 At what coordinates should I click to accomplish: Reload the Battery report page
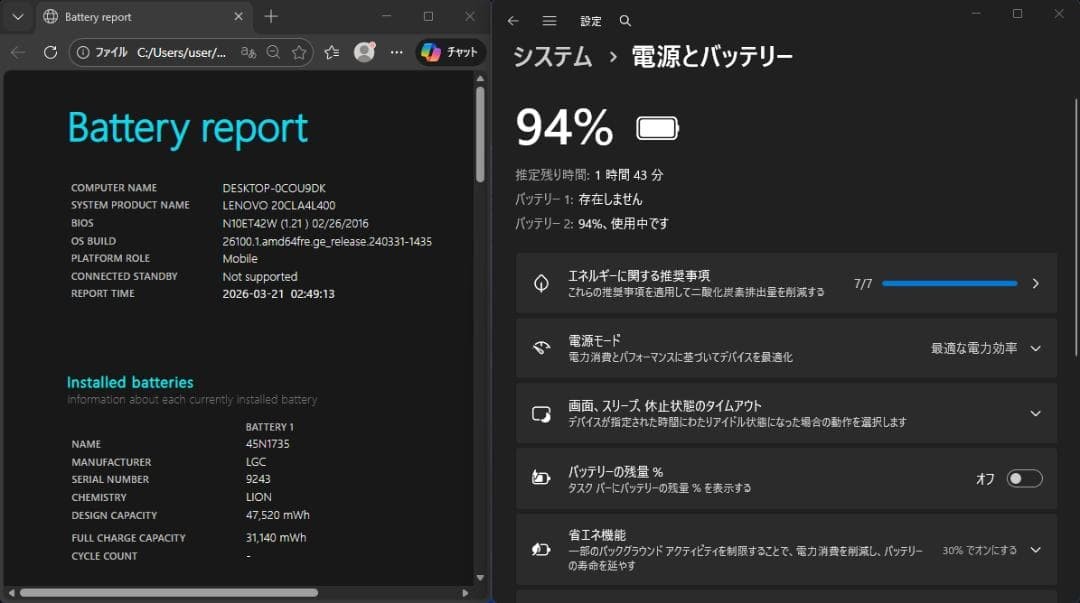coord(50,52)
